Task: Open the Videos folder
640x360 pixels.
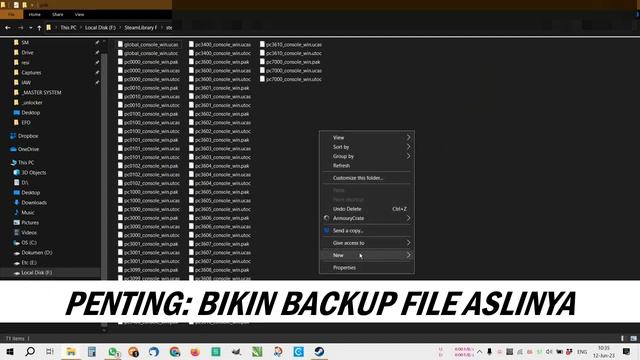Action: click(29, 233)
